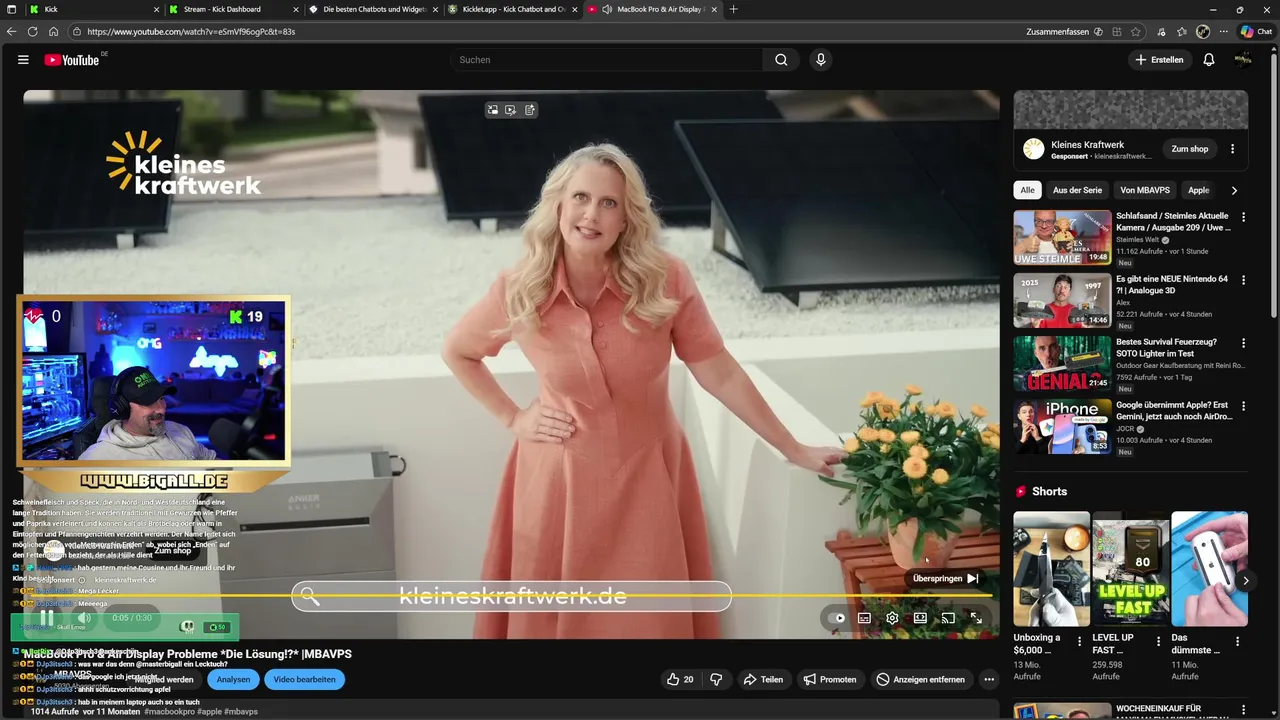Open options for Unboxing short

point(1079,641)
